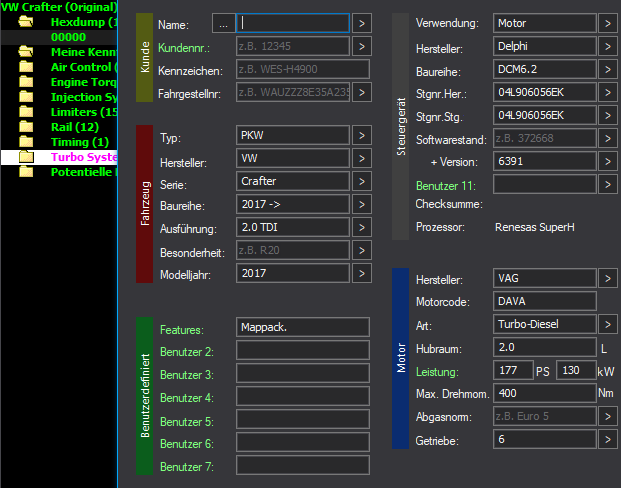The width and height of the screenshot is (621, 488).
Task: Click the green Kundennr. label
Action: (184, 48)
